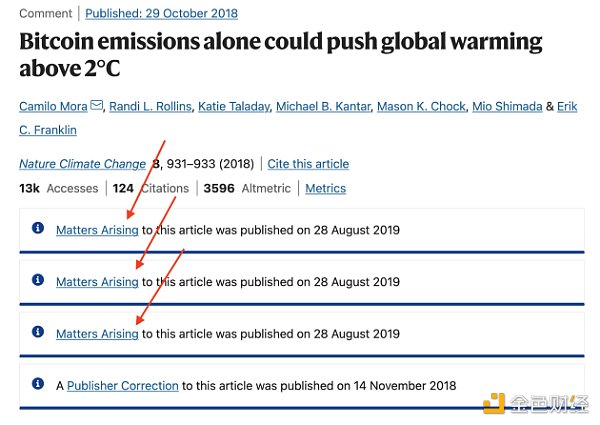
Task: Open author Camilo Mora's link
Action: coord(53,106)
